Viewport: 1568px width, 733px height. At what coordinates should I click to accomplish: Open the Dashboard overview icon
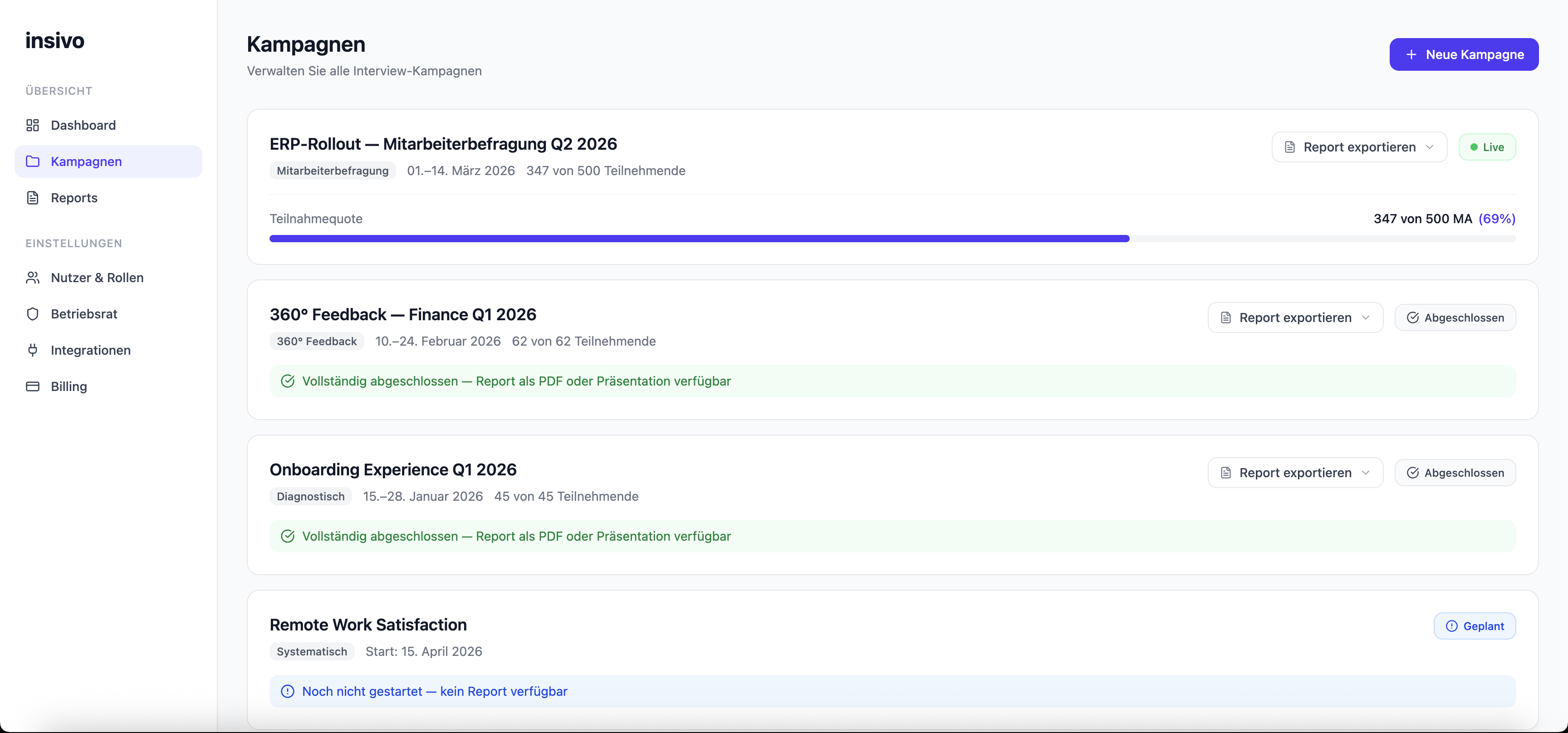coord(34,125)
